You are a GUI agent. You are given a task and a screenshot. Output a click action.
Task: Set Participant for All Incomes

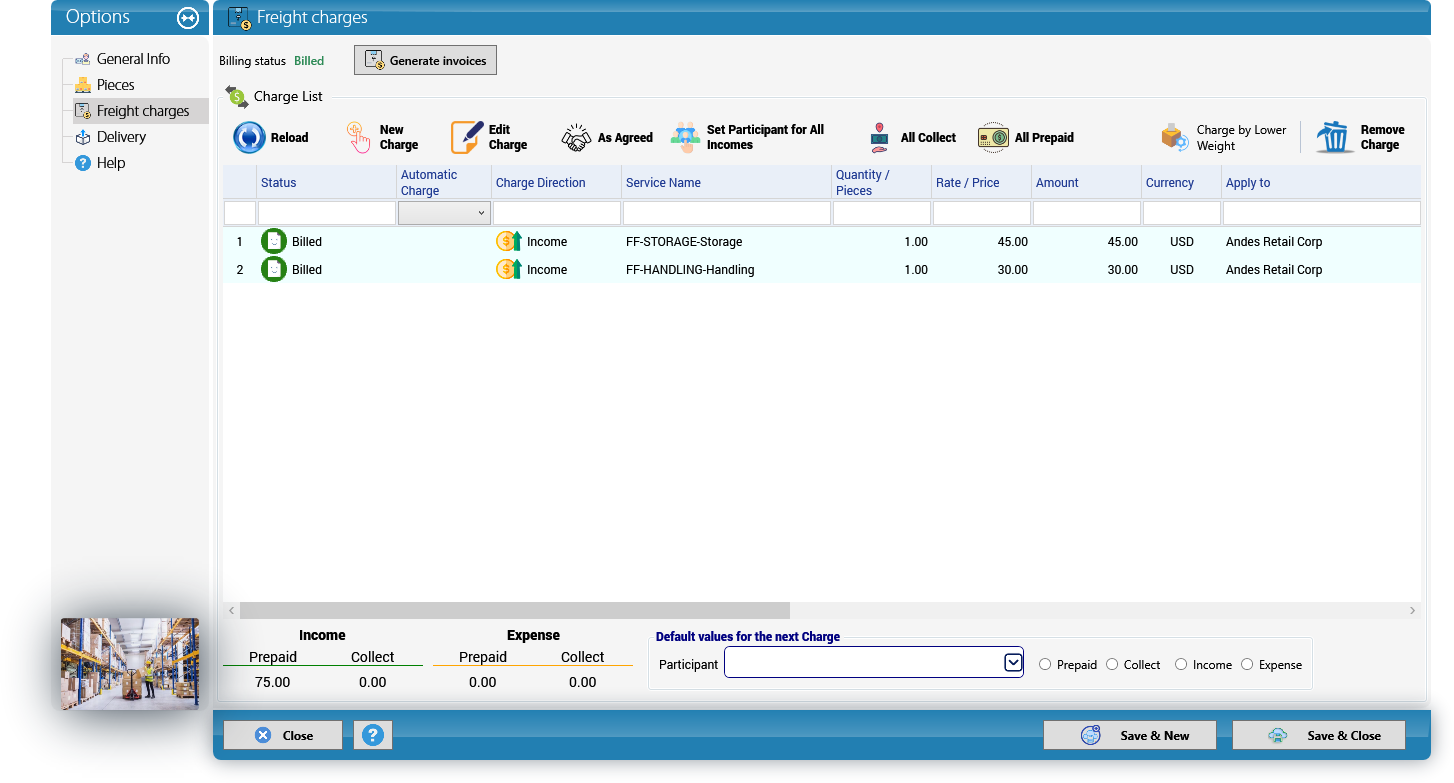pyautogui.click(x=748, y=137)
